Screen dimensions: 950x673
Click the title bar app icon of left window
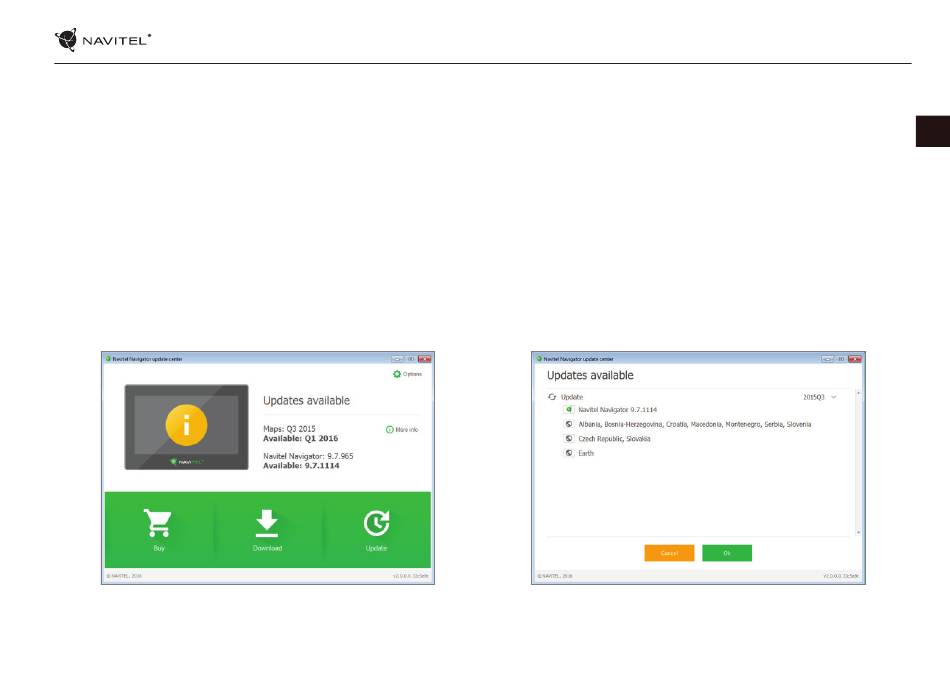108,359
